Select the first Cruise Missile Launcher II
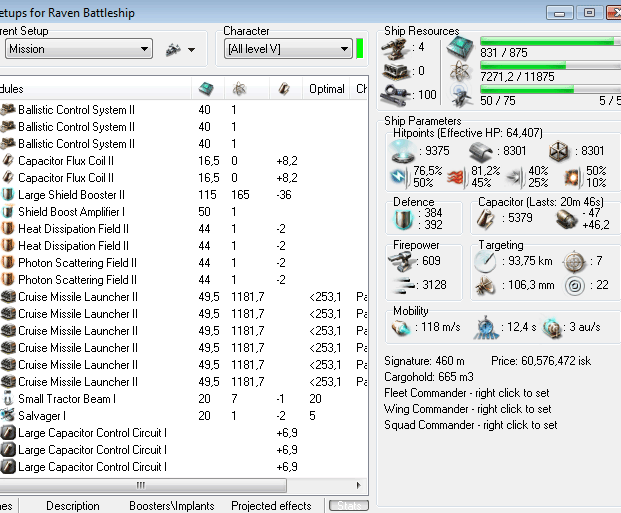 point(184,297)
